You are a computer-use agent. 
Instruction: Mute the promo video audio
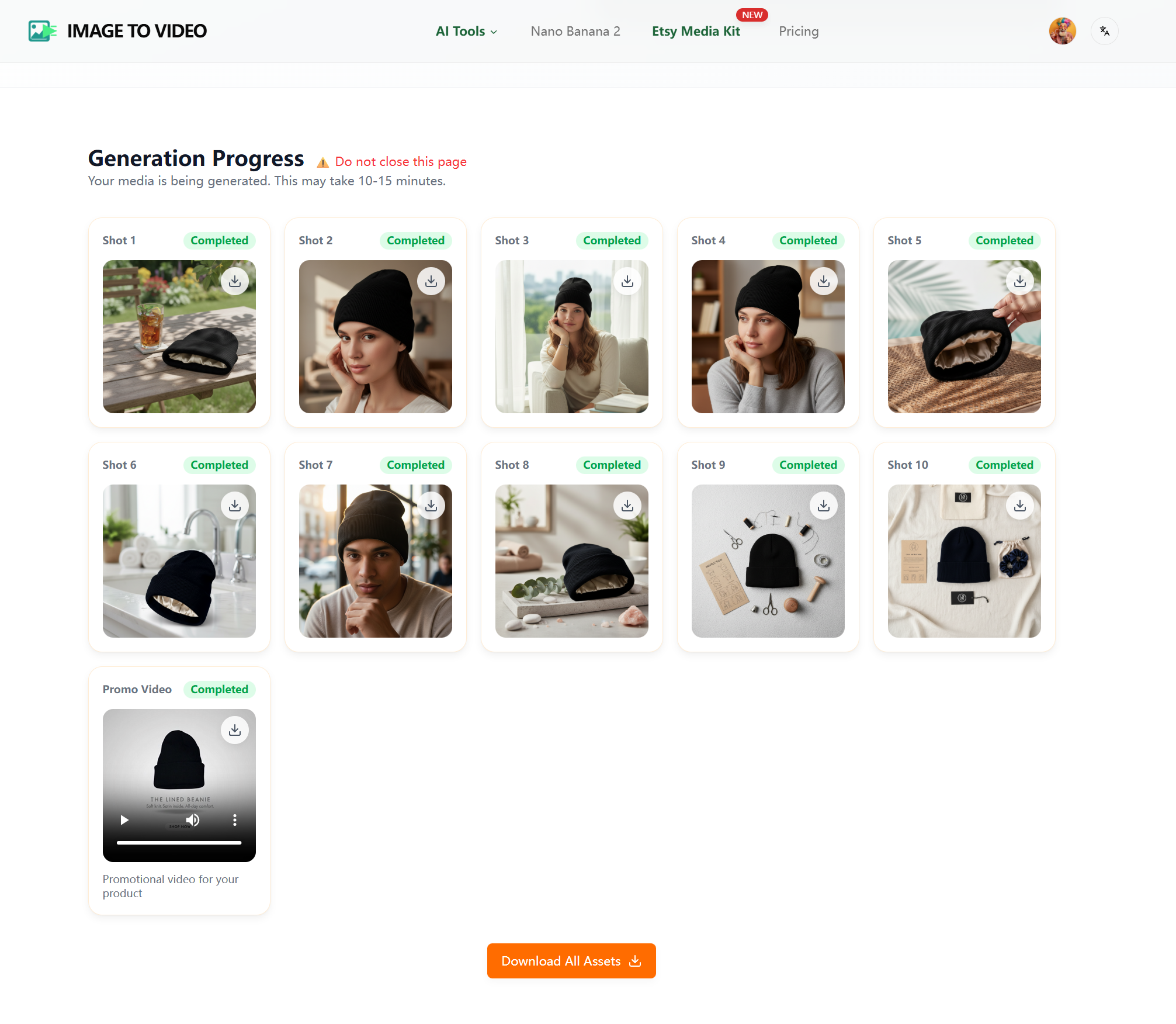tap(193, 820)
